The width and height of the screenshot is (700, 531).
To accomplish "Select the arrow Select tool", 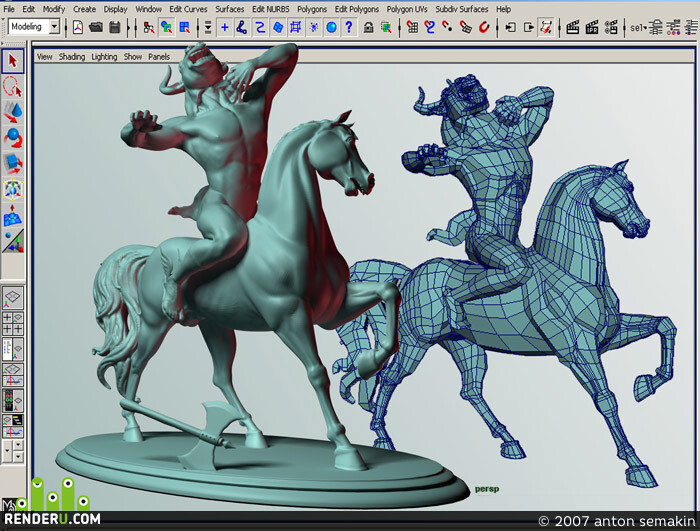I will [x=12, y=61].
